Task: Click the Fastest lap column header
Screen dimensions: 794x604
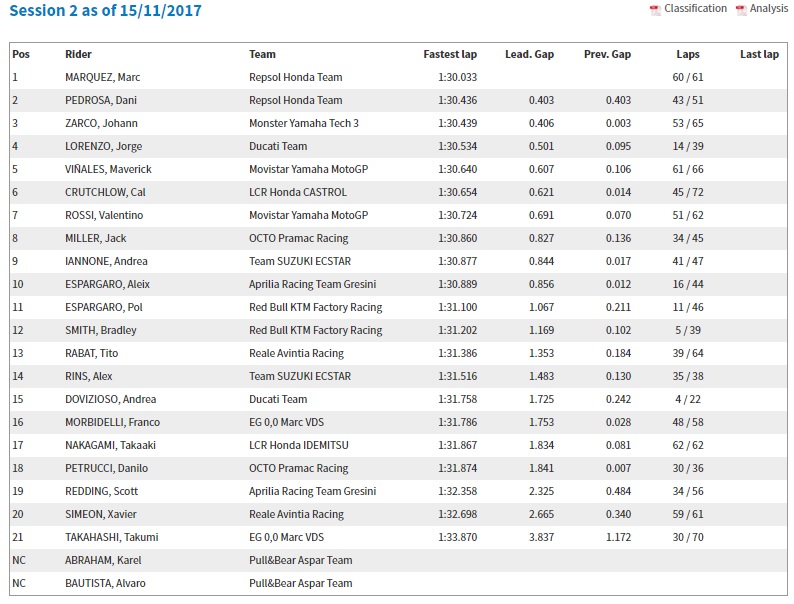Action: [450, 54]
